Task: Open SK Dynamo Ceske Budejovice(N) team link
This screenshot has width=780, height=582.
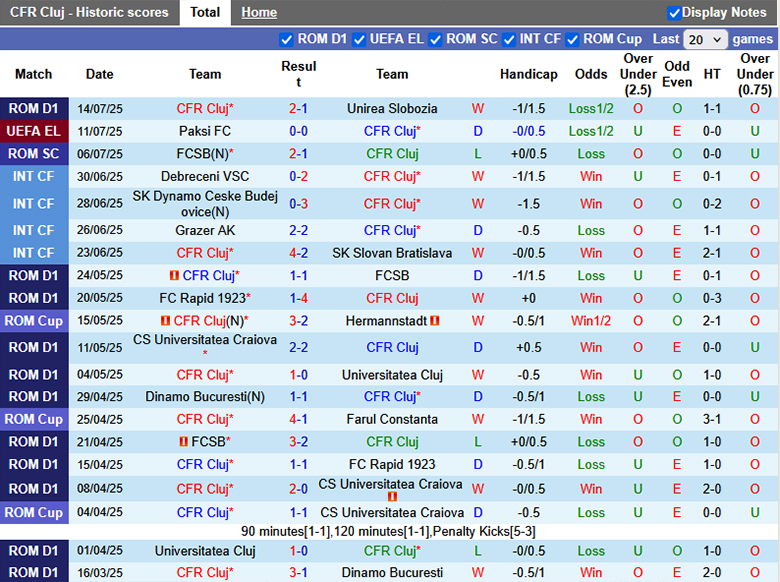Action: [x=205, y=204]
